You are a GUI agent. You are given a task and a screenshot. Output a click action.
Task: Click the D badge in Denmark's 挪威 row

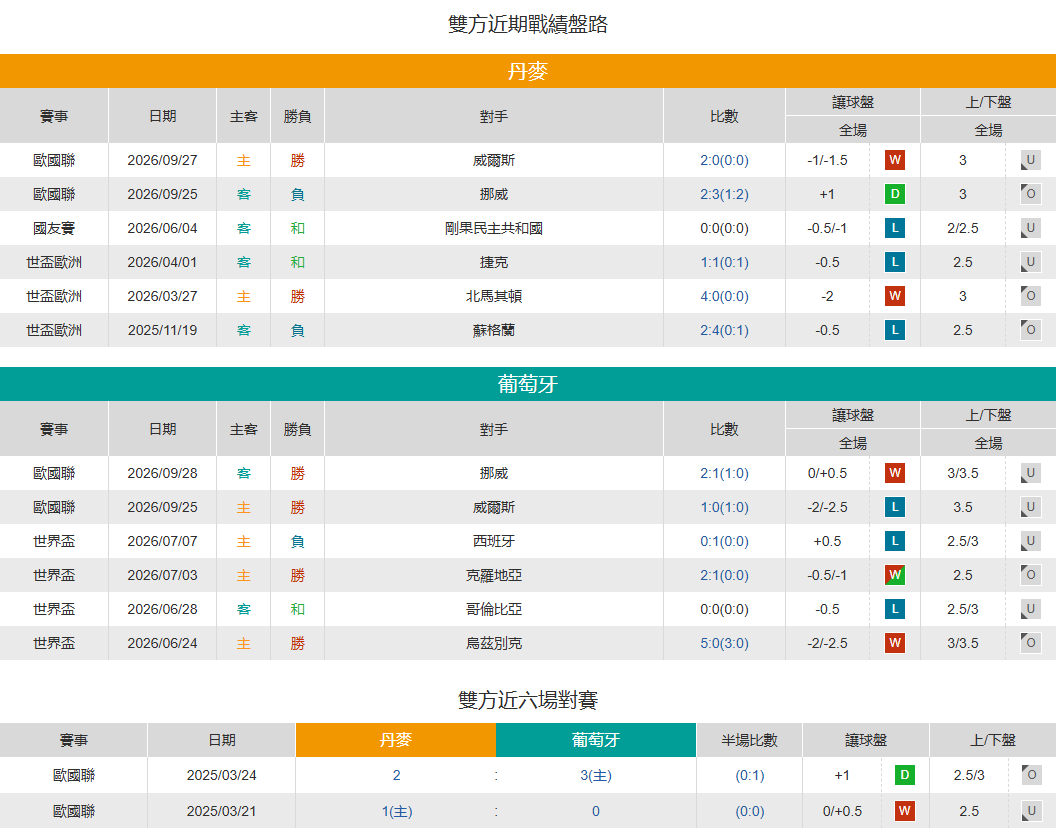[x=894, y=194]
